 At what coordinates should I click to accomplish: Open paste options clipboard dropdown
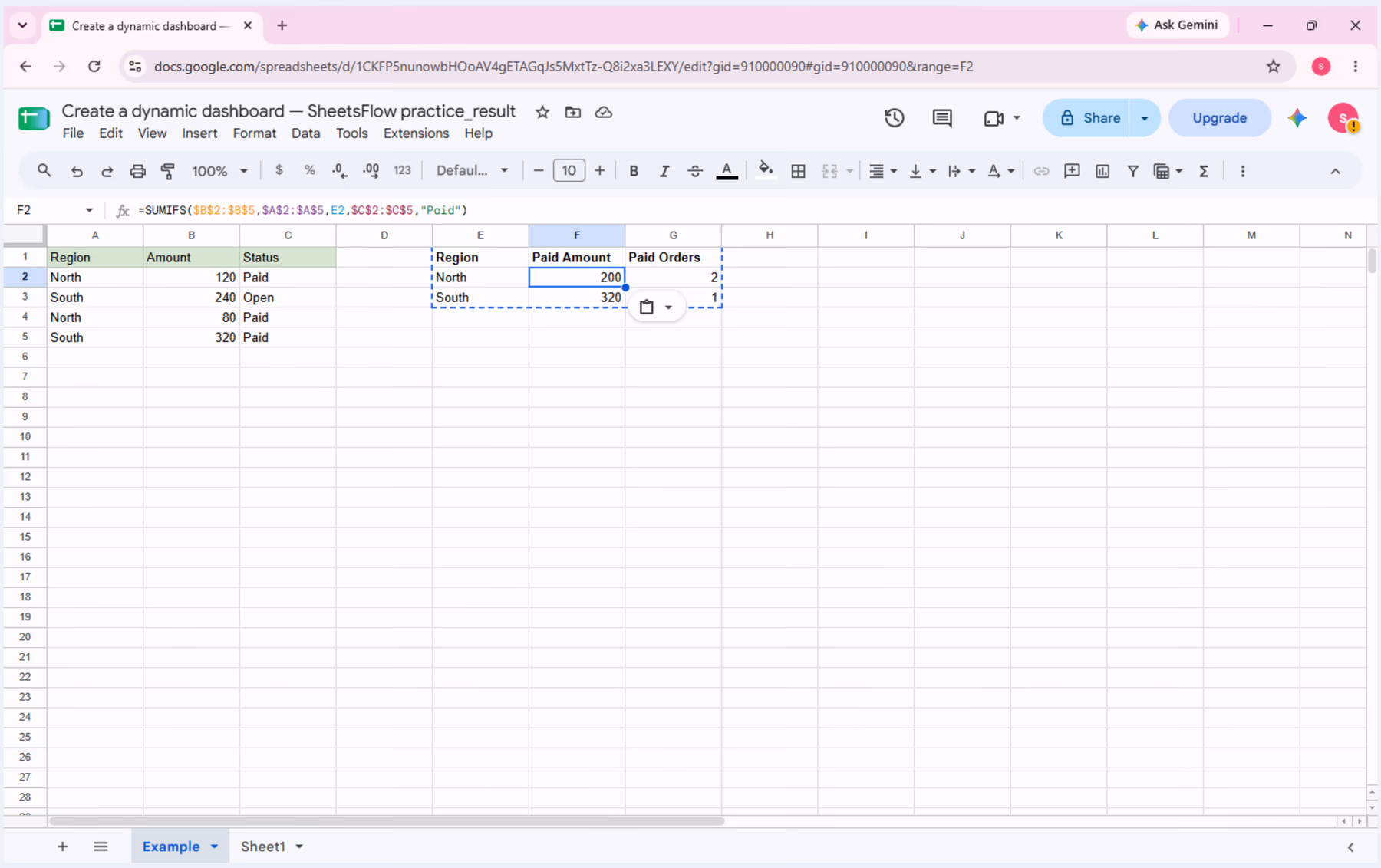656,307
